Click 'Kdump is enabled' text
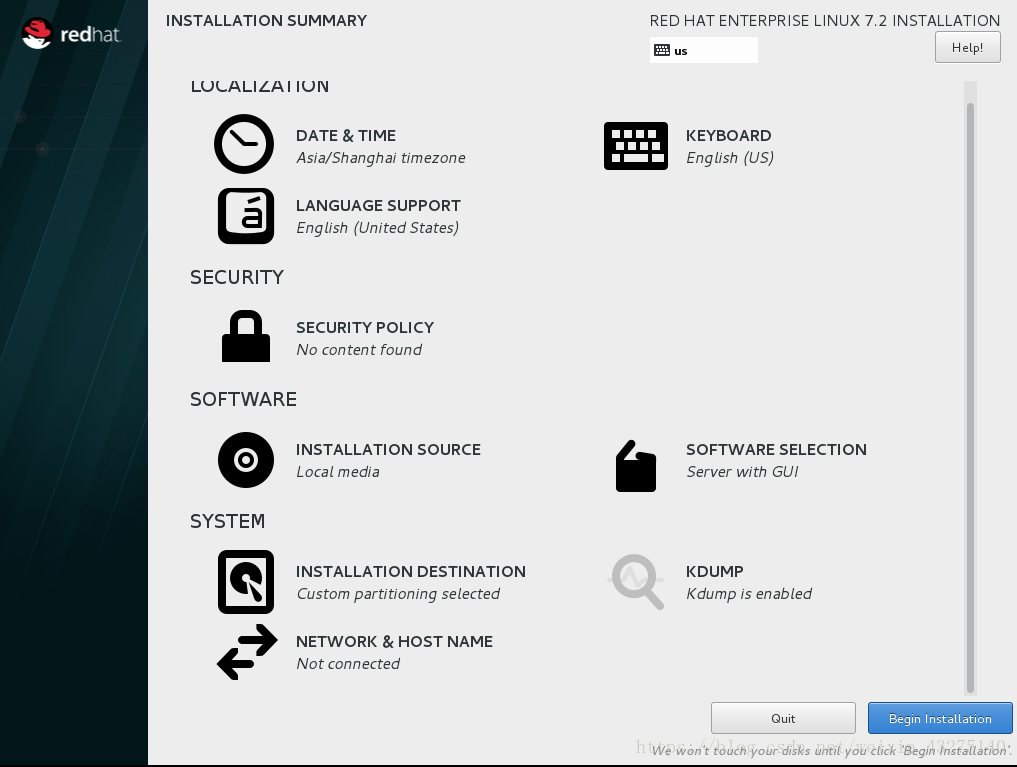 749,593
